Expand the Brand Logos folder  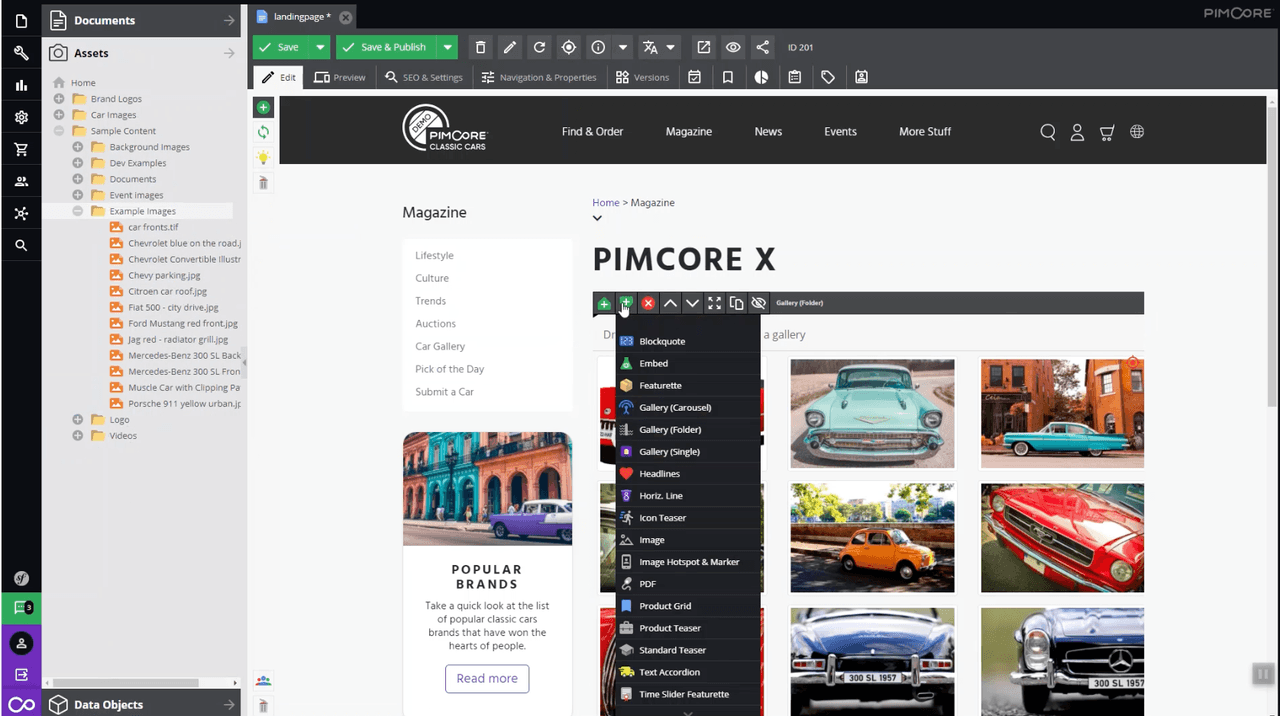pos(59,99)
